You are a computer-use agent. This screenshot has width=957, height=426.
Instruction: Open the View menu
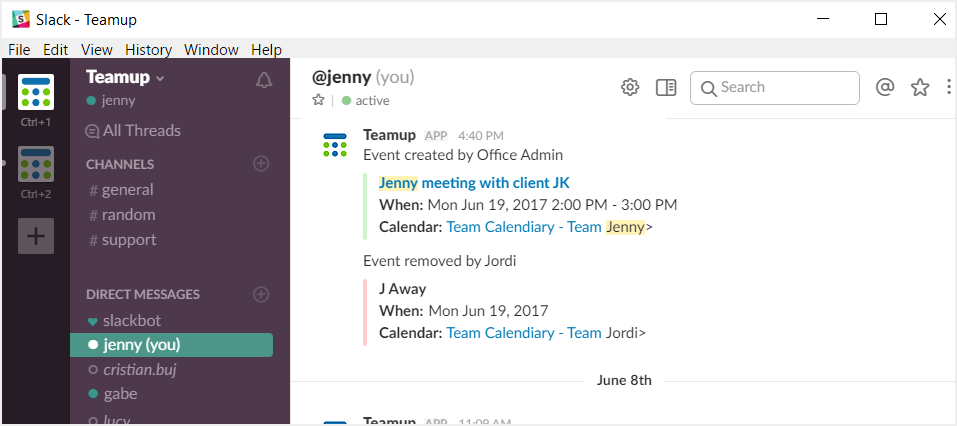tap(96, 50)
